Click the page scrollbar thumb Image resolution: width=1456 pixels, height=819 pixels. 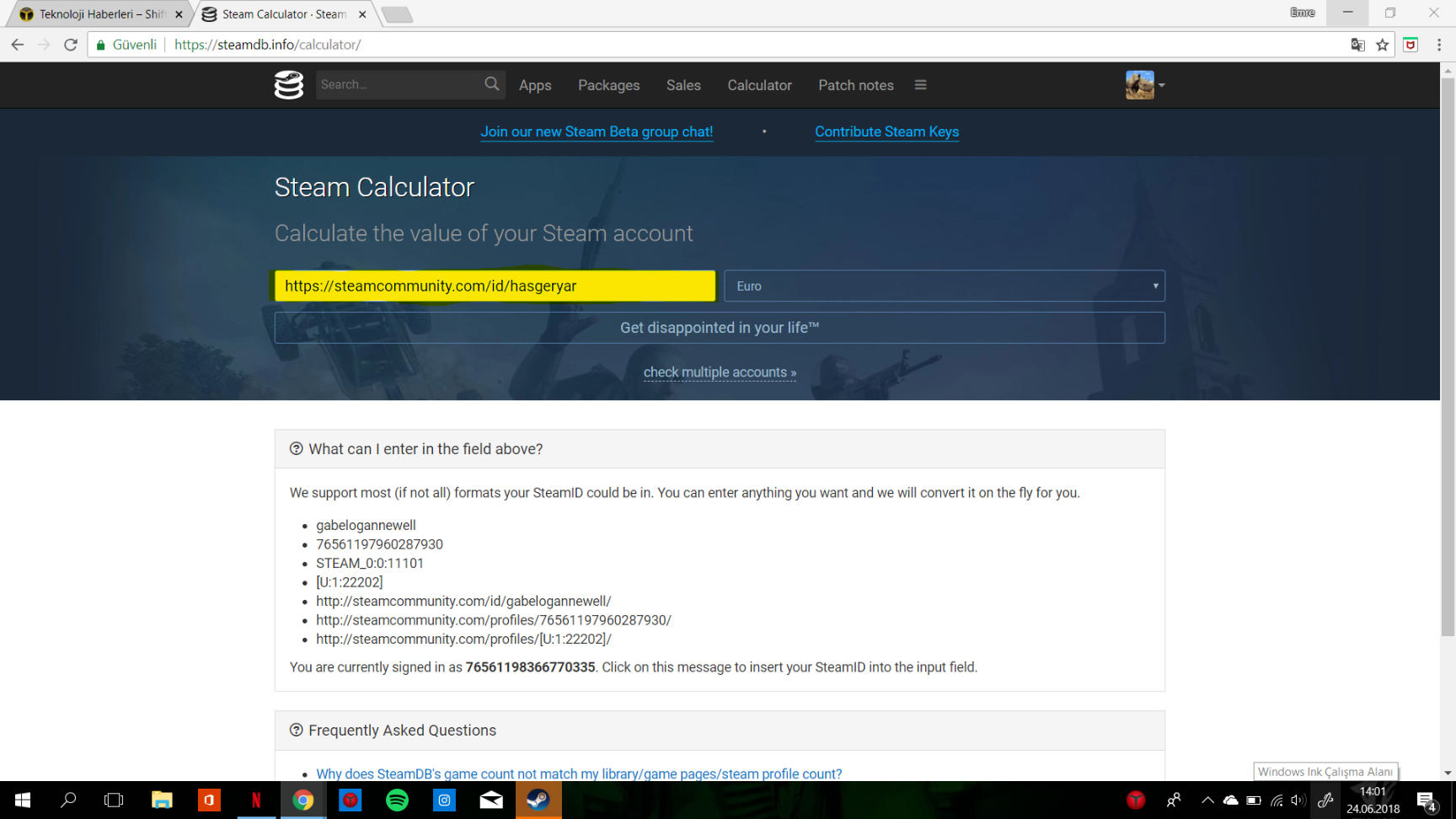(x=1448, y=357)
